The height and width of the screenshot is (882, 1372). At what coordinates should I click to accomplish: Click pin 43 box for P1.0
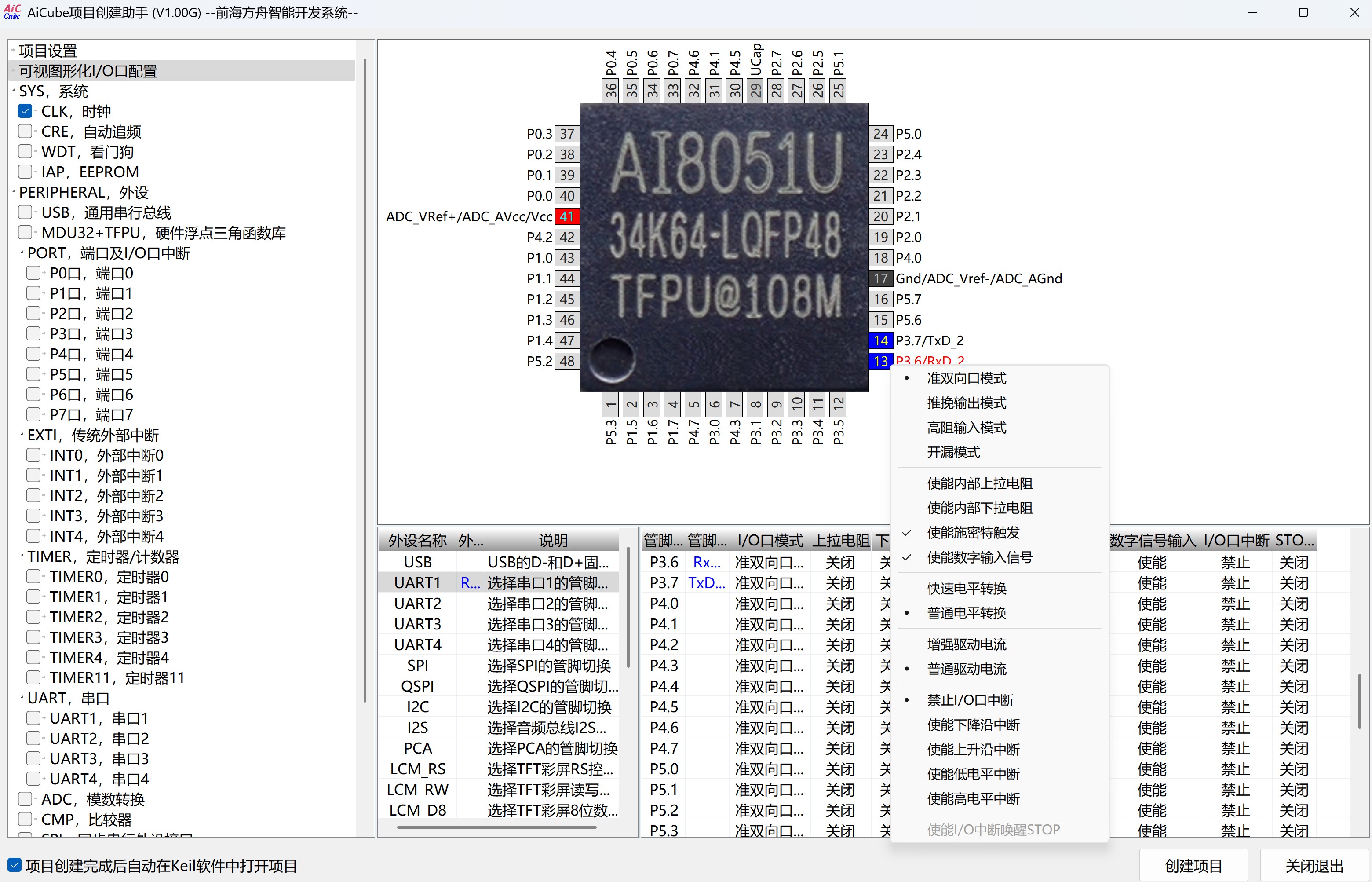click(x=567, y=258)
